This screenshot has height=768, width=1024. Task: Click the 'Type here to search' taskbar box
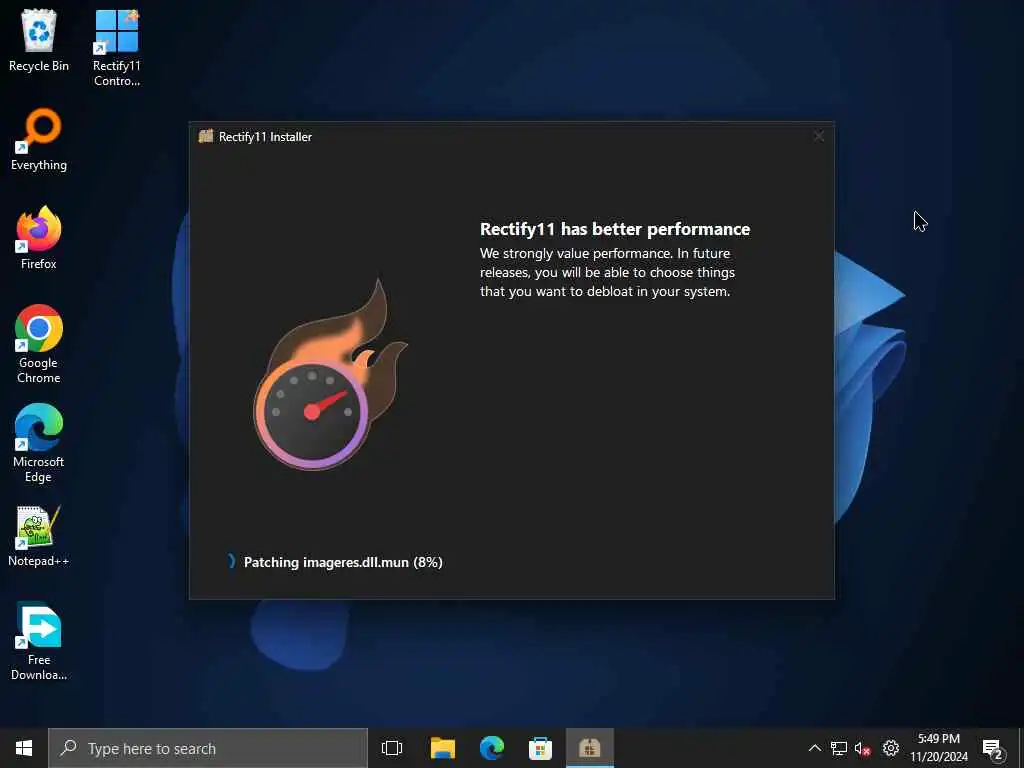point(208,748)
